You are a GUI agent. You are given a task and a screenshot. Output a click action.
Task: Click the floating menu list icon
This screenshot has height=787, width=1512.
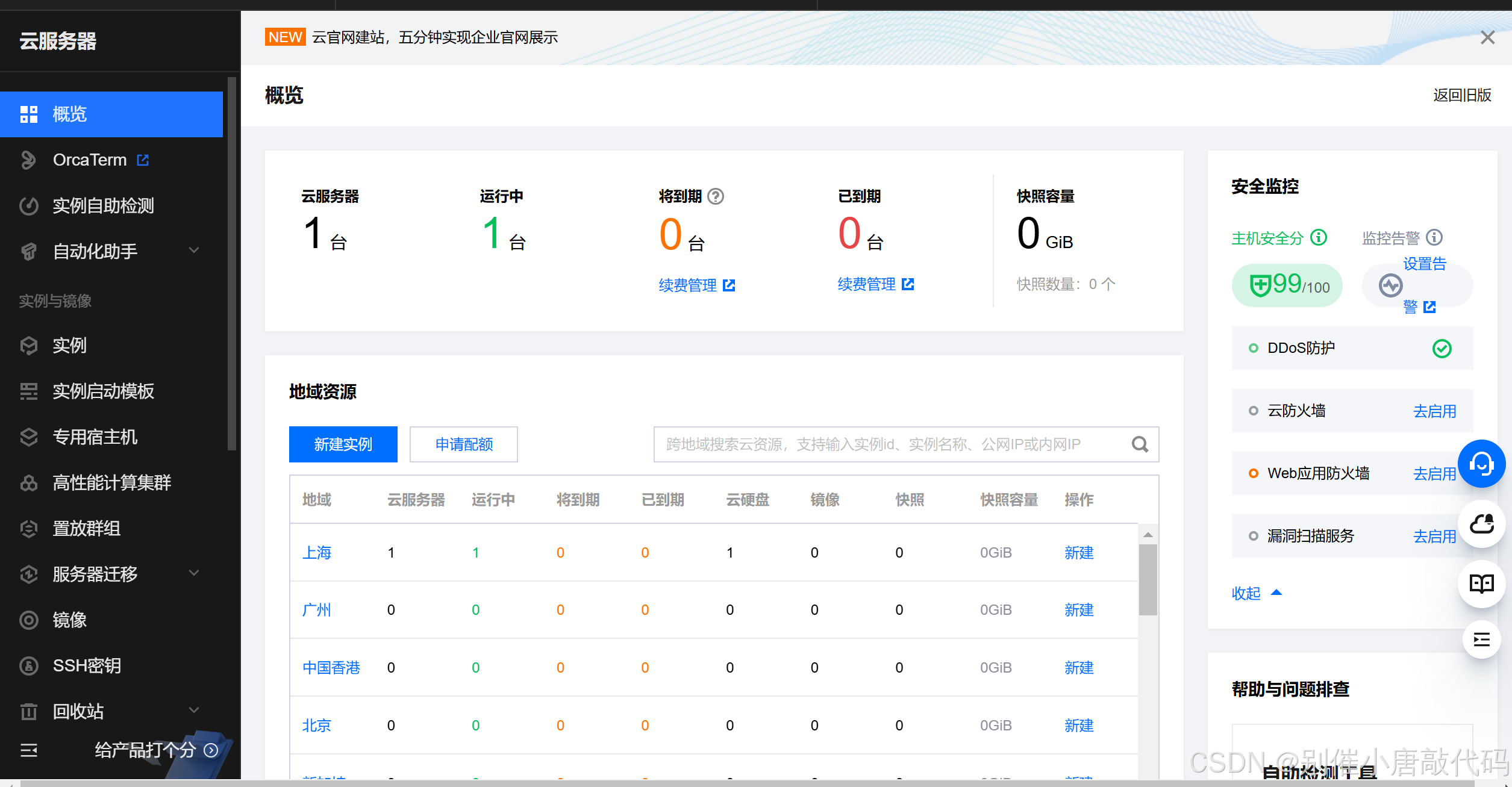coord(1481,639)
